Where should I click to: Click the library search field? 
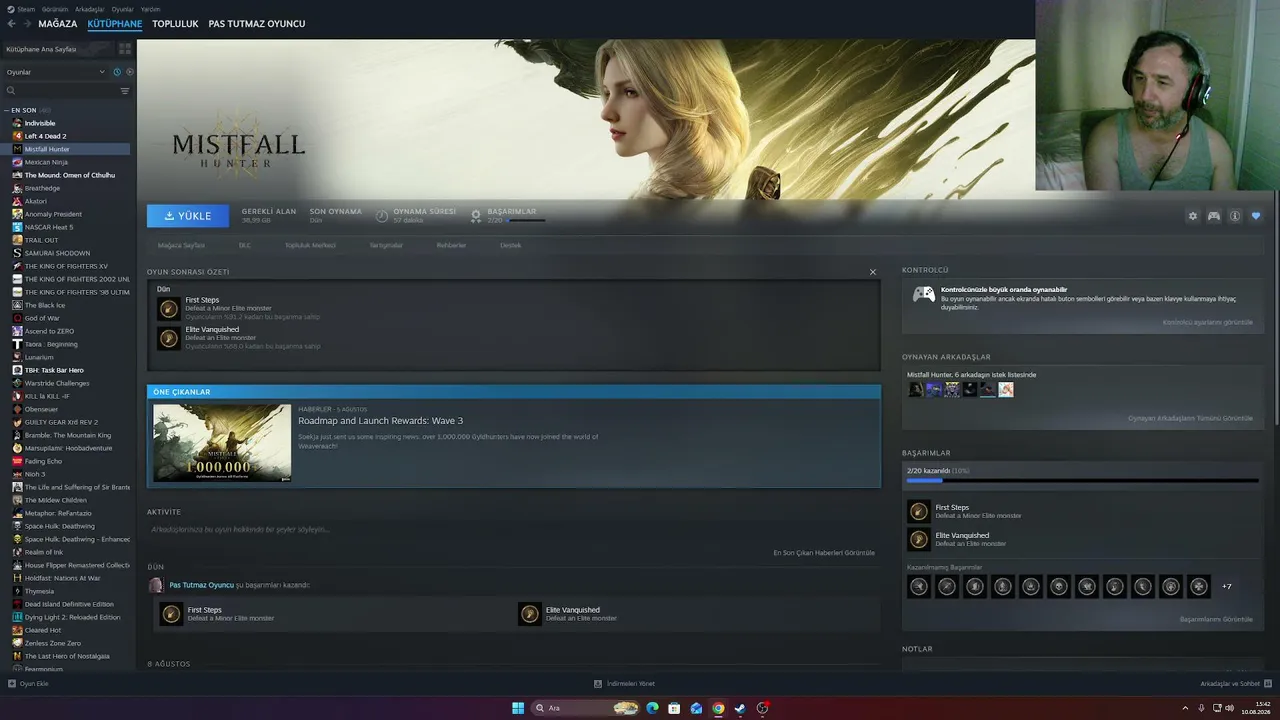pyautogui.click(x=62, y=91)
